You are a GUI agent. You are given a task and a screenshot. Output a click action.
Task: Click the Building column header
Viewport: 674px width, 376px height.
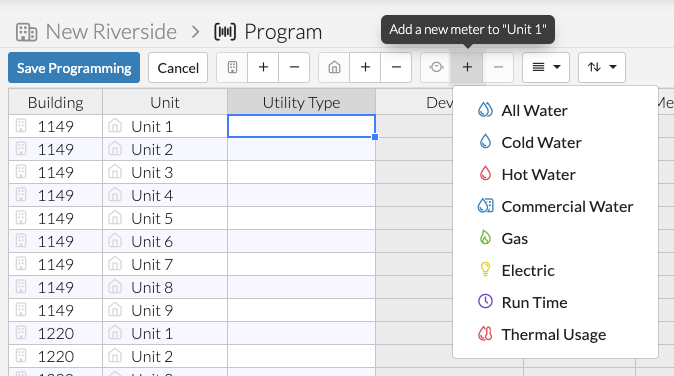(55, 102)
